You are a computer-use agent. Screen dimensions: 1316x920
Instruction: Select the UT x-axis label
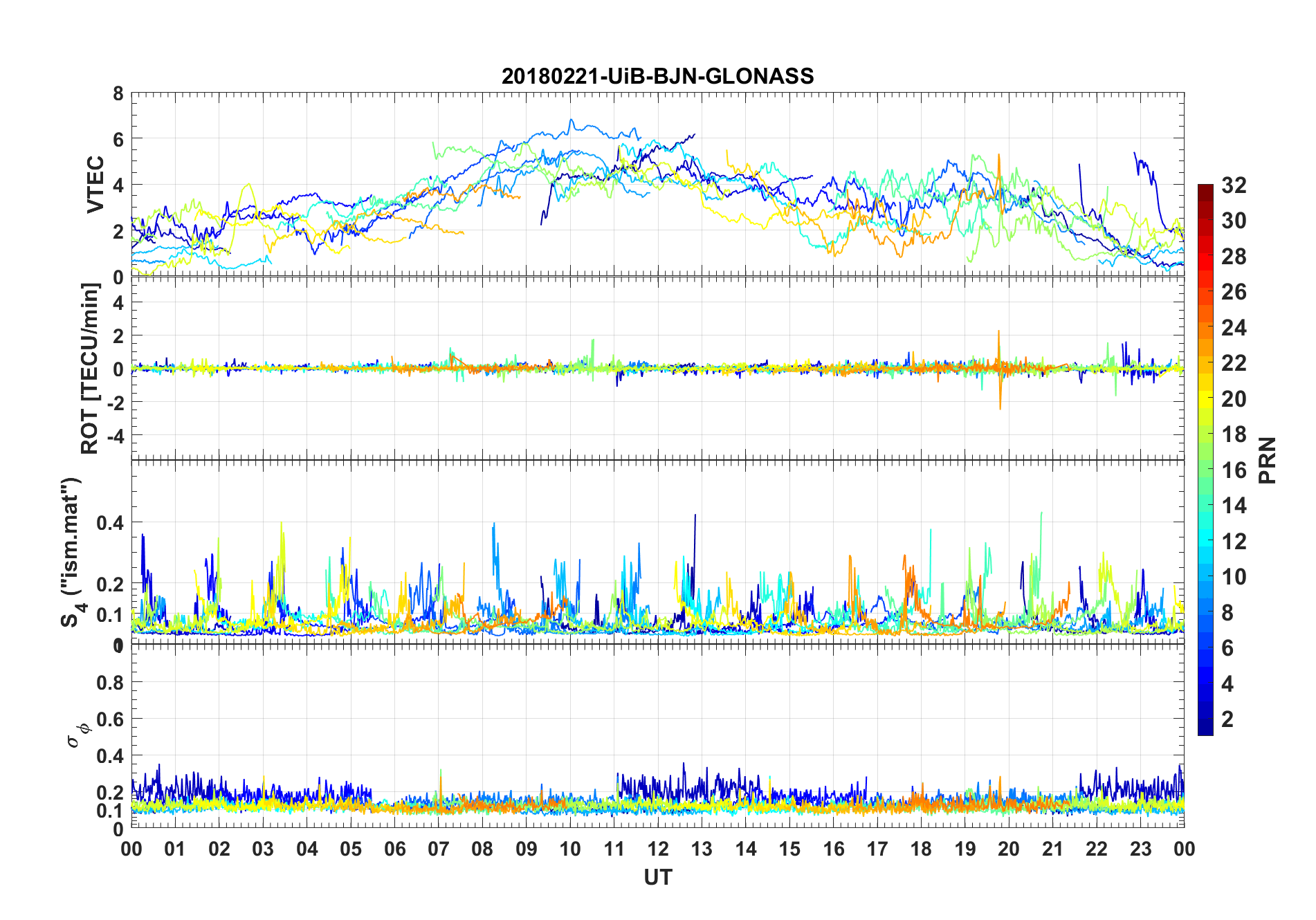(658, 877)
